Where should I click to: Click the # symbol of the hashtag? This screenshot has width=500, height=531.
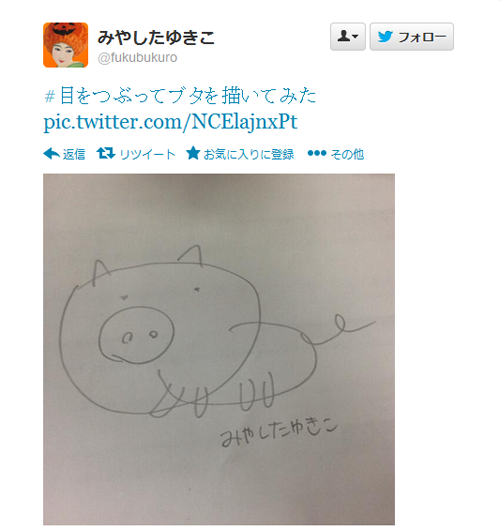49,96
